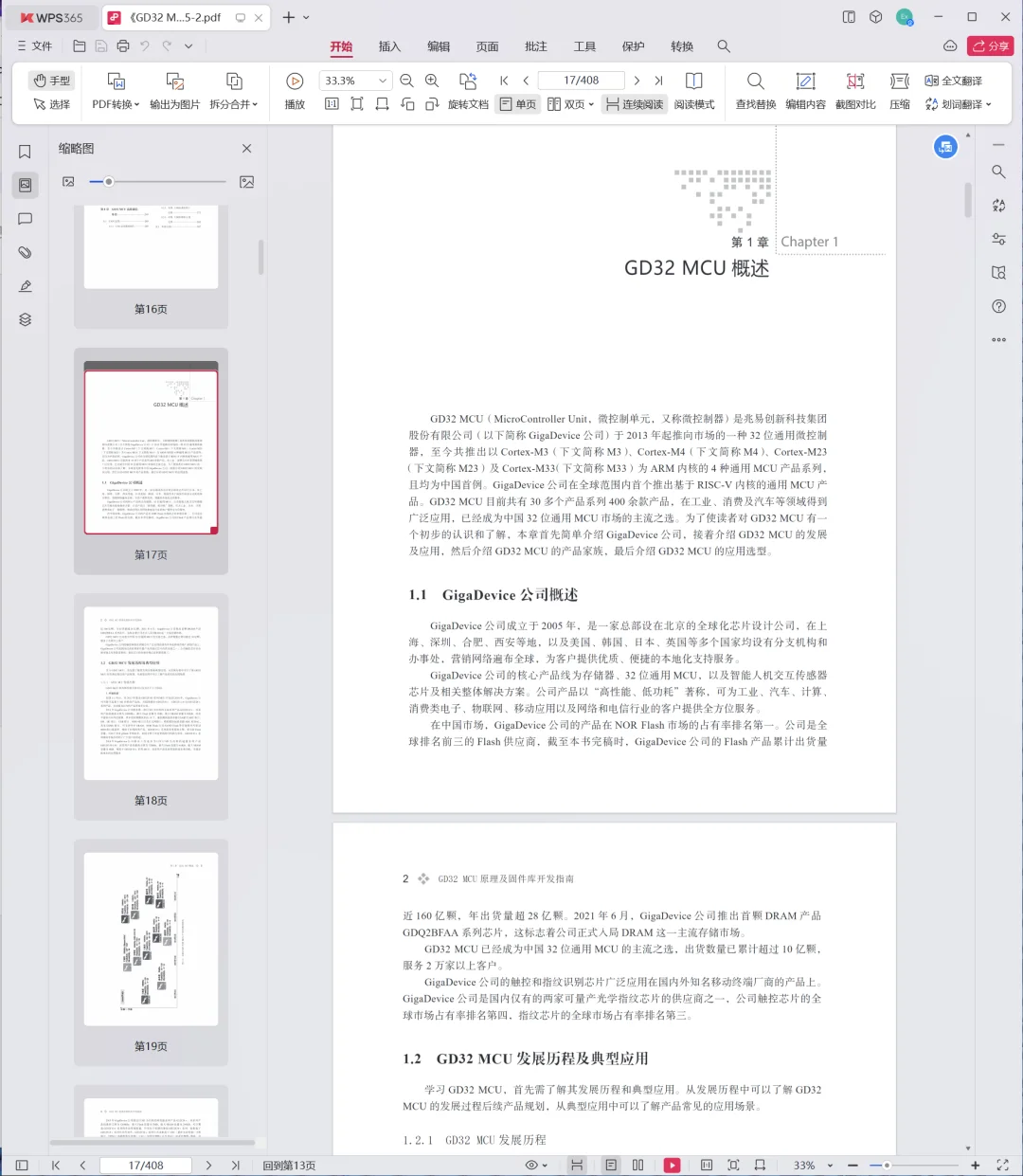
Task: Click the 压缩 compress tool
Action: click(900, 91)
